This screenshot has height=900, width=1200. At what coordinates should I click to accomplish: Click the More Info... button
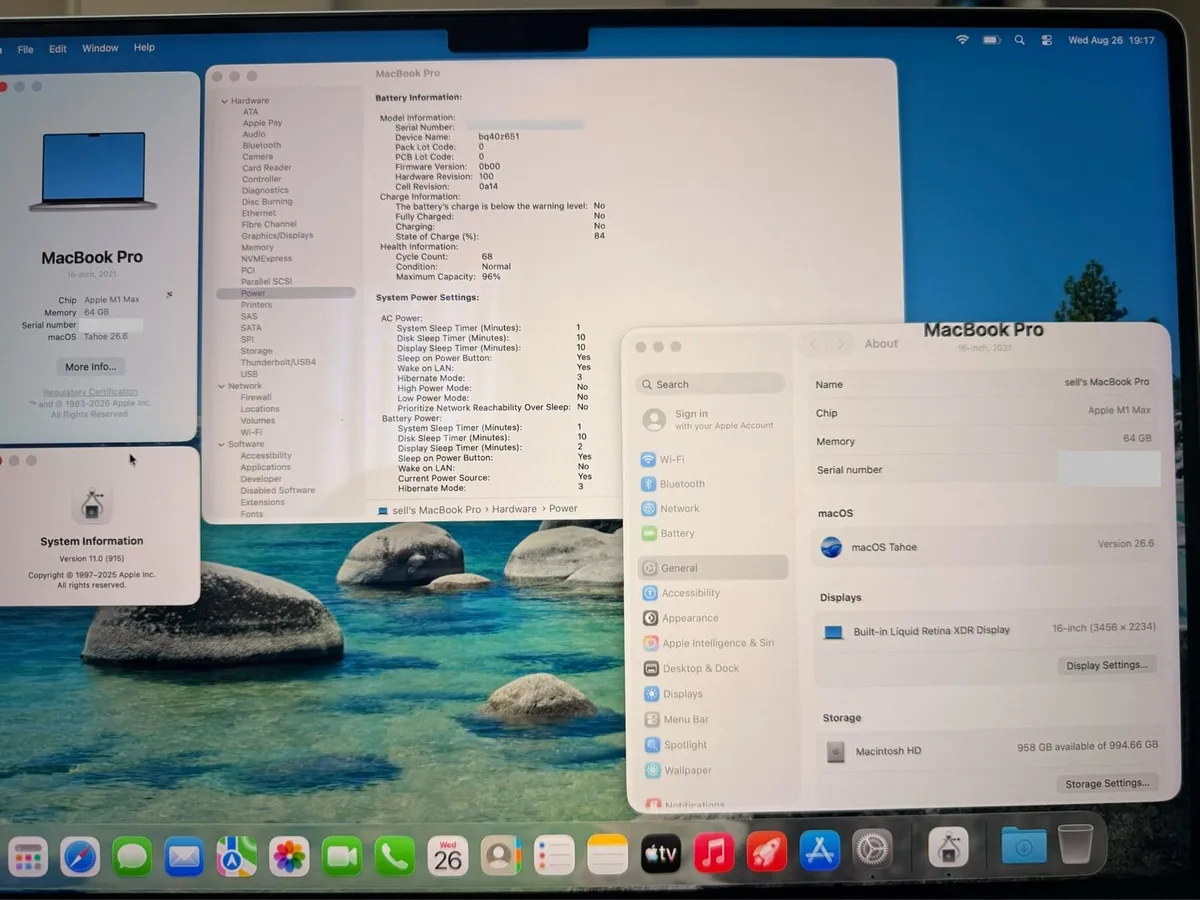(x=90, y=367)
